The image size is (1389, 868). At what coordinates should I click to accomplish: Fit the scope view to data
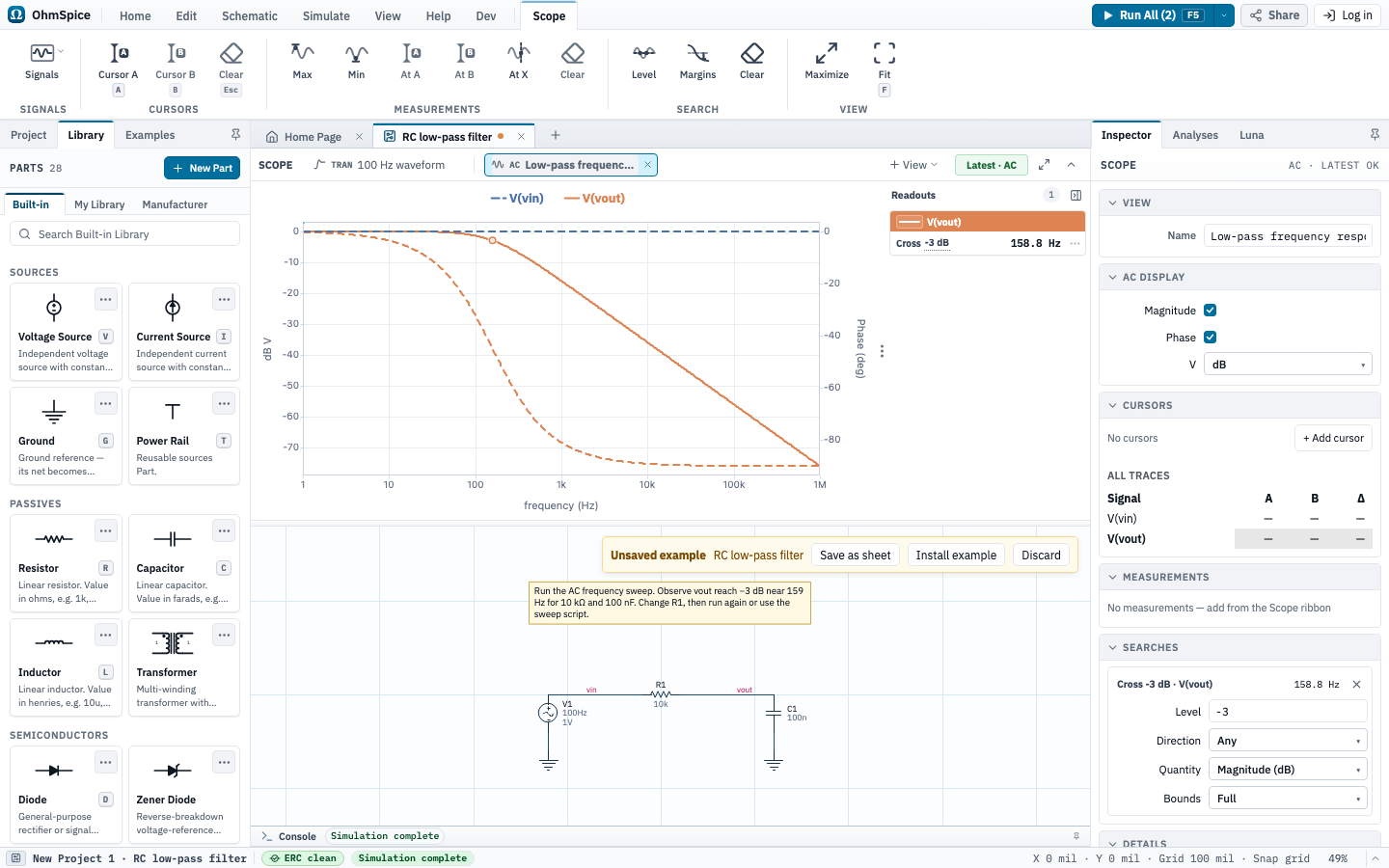(x=885, y=68)
